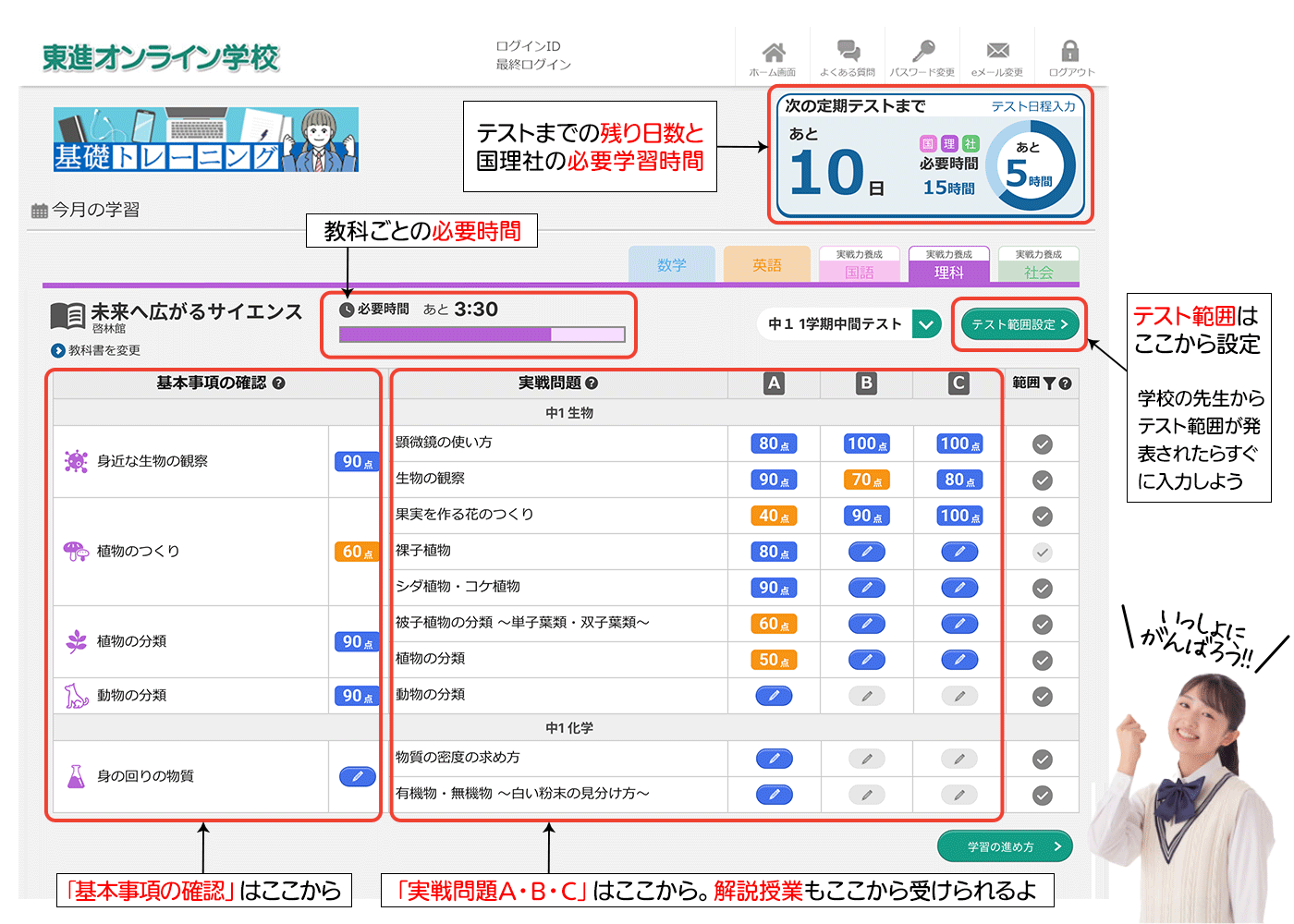Click help icon next to 実戦問題
Image resolution: width=1294 pixels, height=924 pixels.
(592, 383)
